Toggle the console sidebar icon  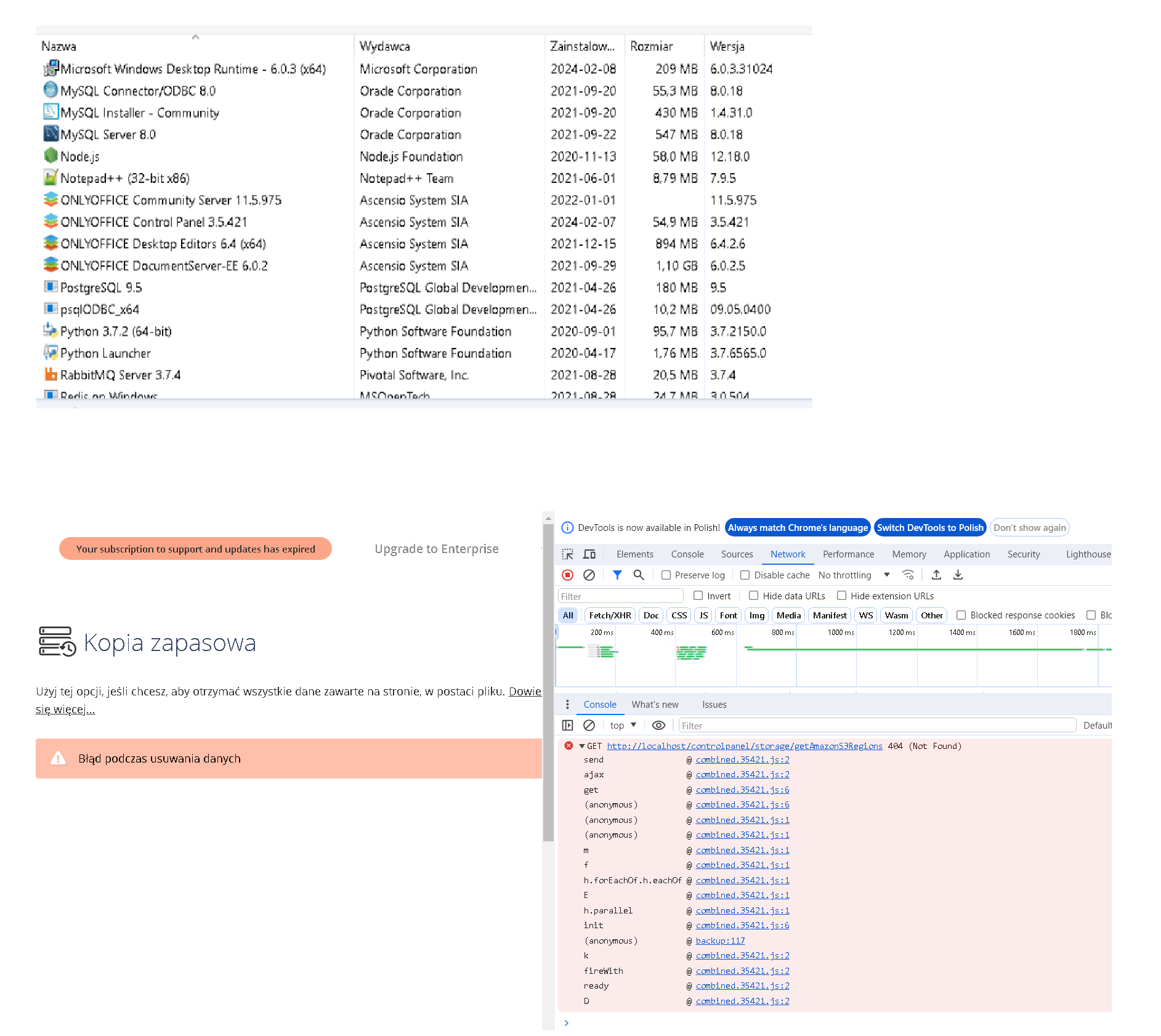tap(568, 726)
